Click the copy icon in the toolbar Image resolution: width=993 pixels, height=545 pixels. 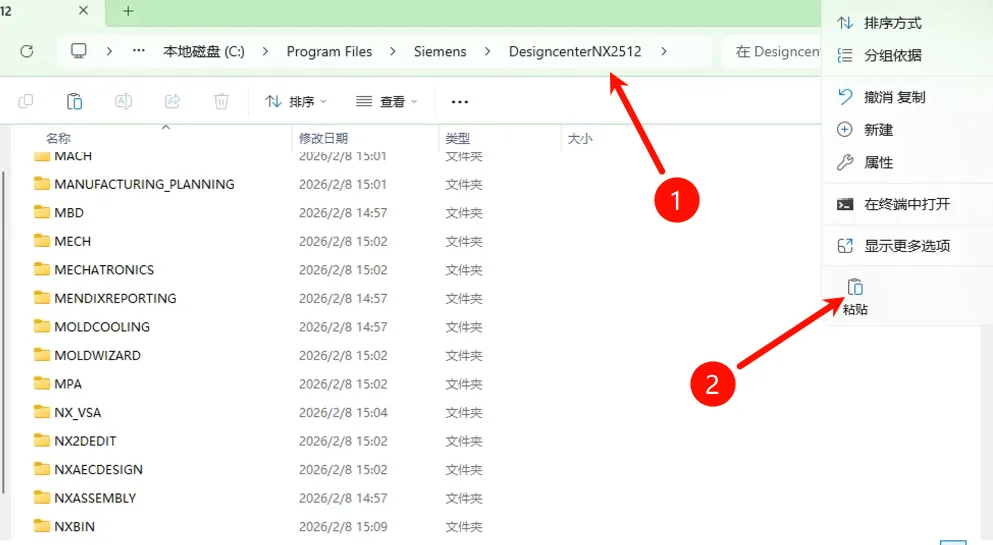26,101
